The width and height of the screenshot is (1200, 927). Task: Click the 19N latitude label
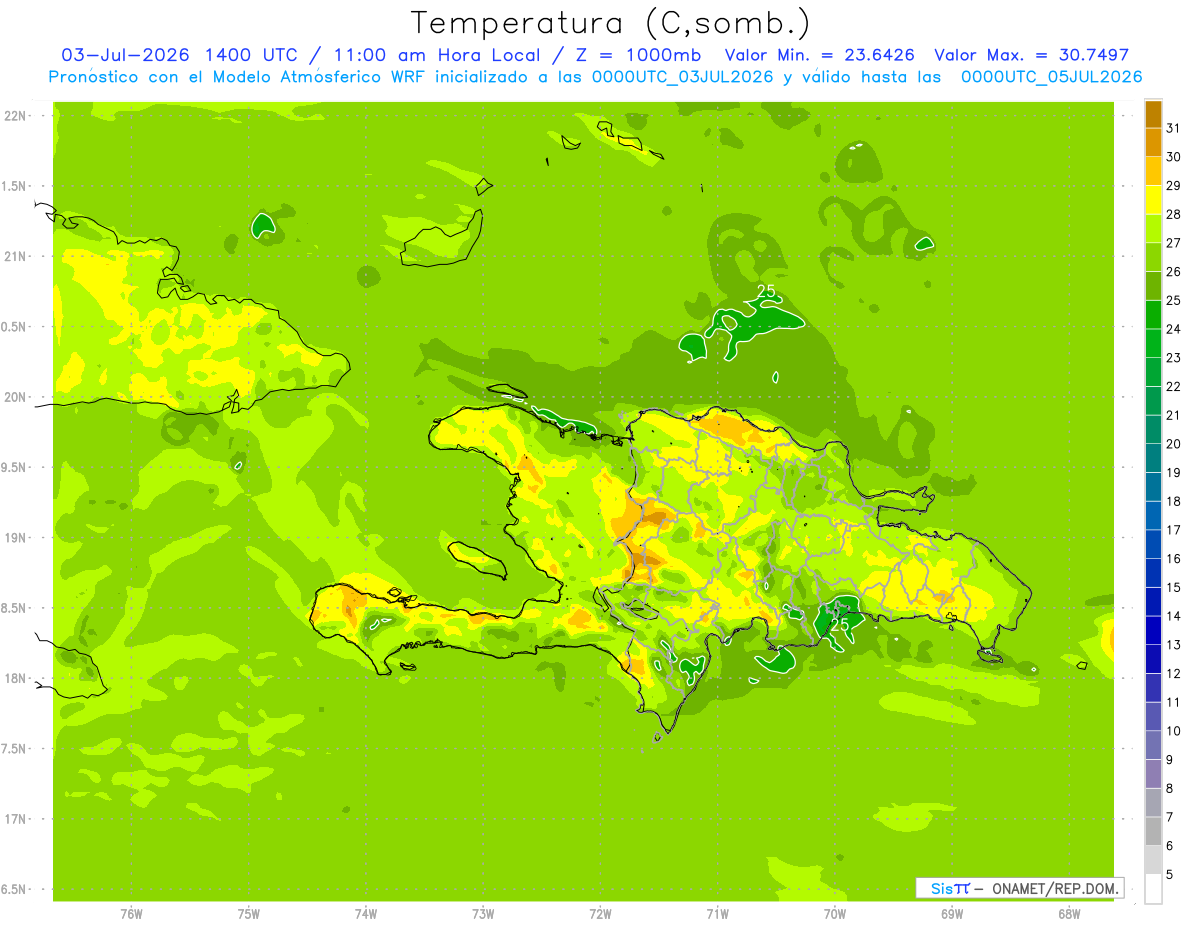[17, 538]
